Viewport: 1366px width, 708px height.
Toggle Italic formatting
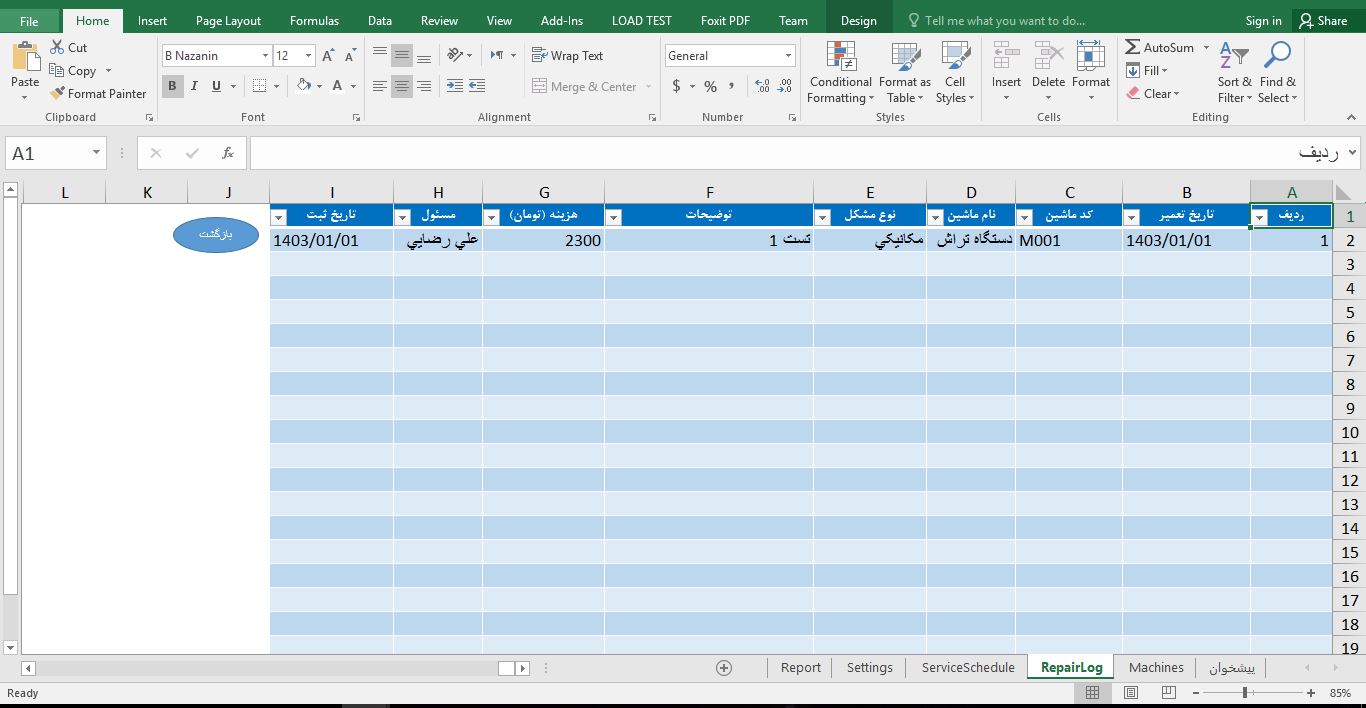194,86
